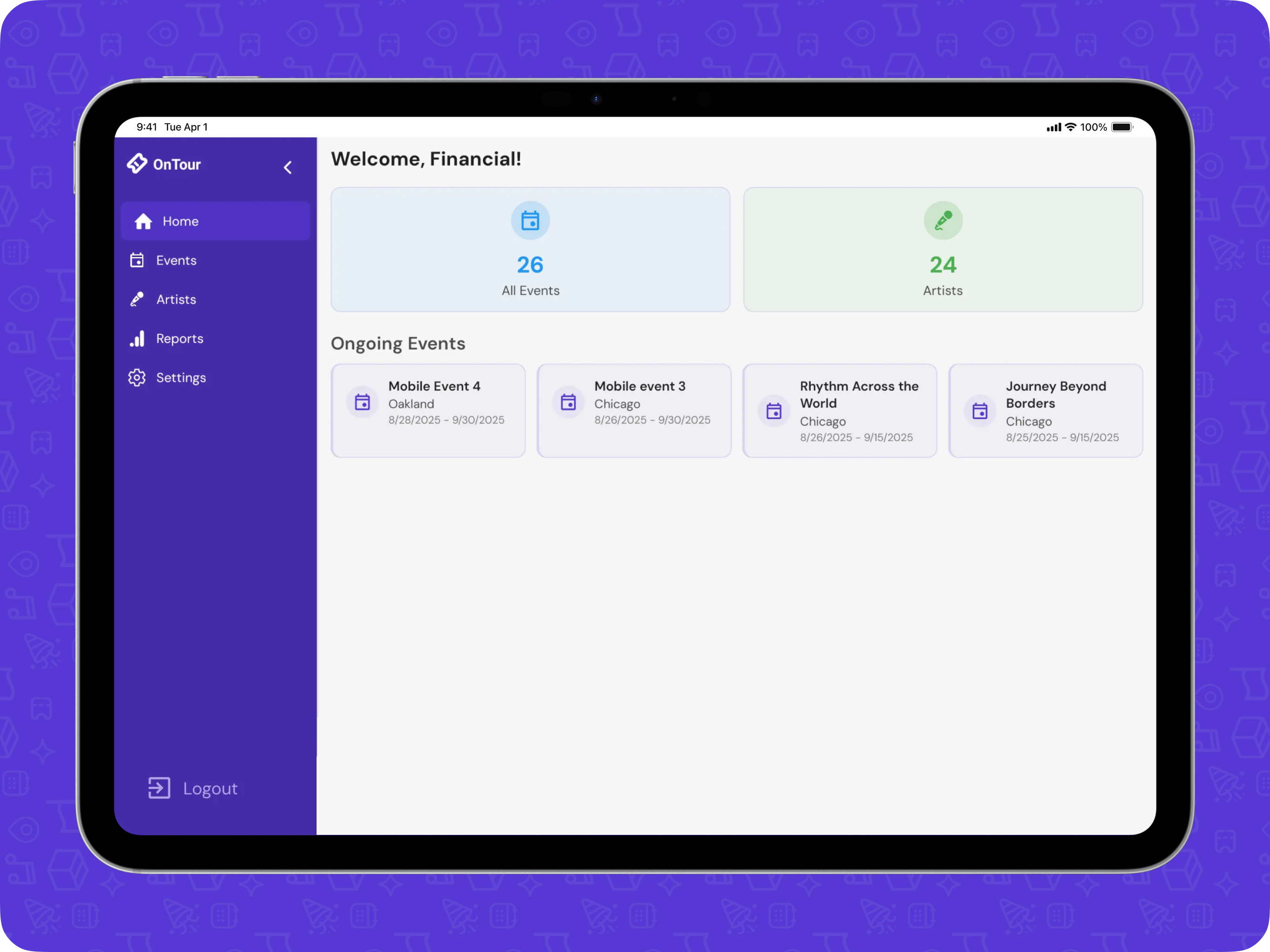Screen dimensions: 1270x952
Task: Click the date range 8/25/2025 – 9/15/2025
Action: (1062, 437)
